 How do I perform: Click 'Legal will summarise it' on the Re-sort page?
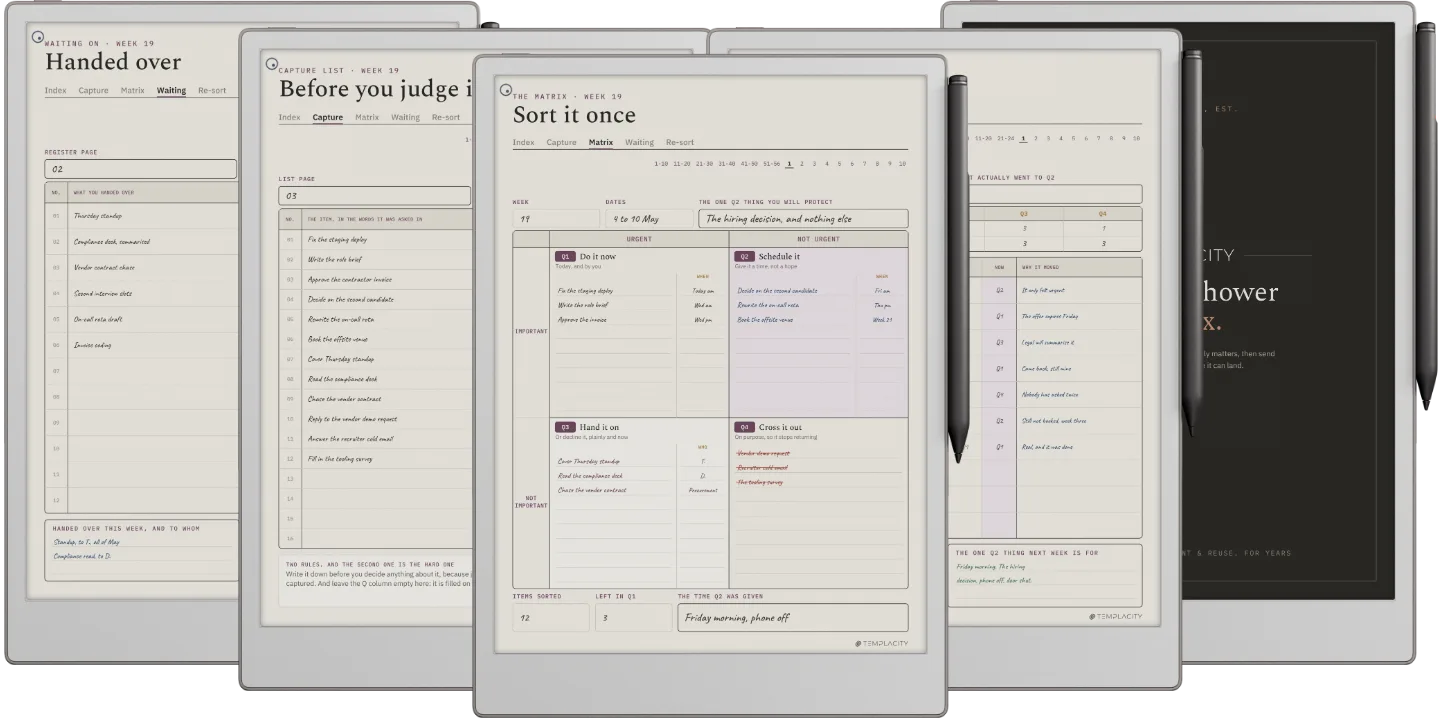1048,342
